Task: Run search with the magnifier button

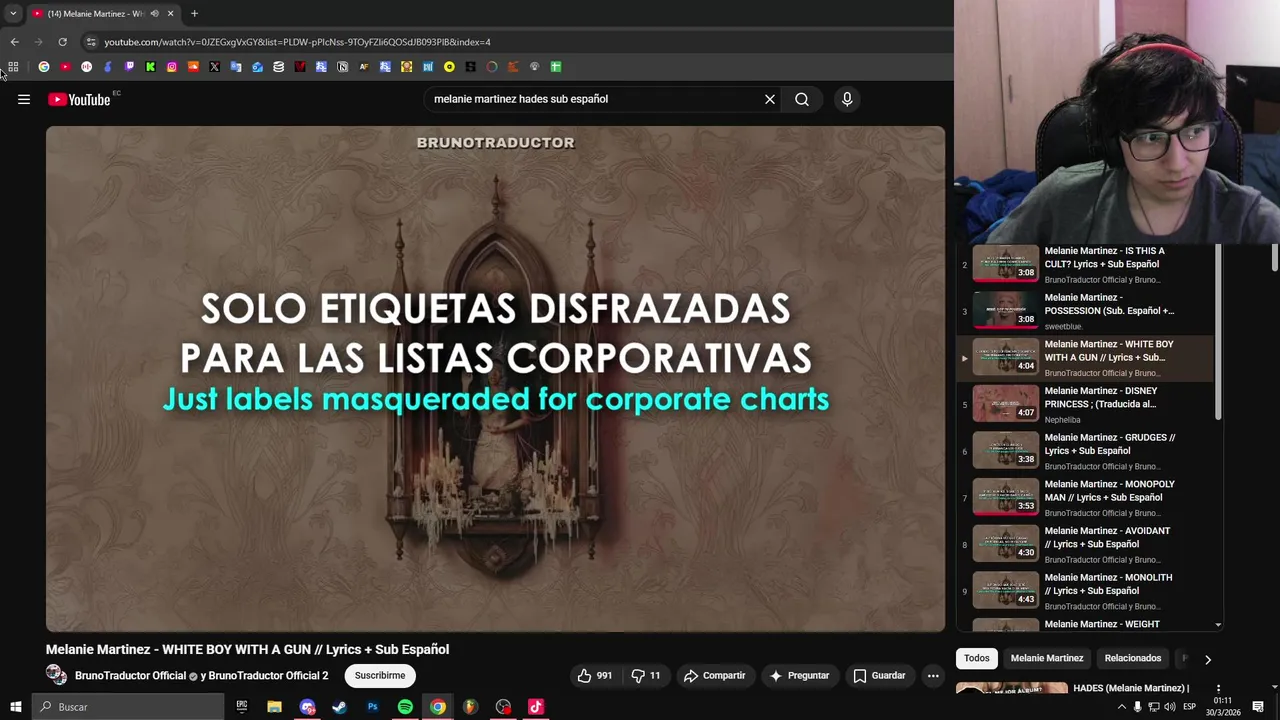Action: 802,99
